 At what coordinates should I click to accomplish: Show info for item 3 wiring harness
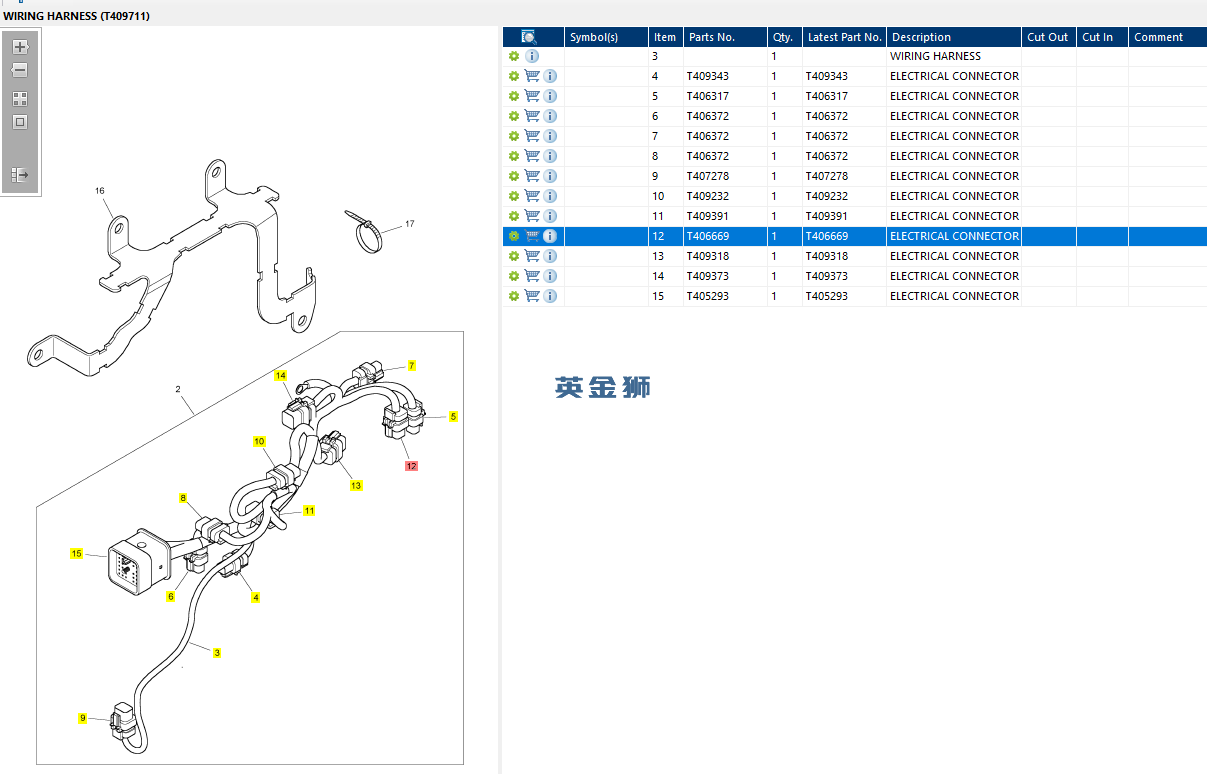click(x=532, y=56)
